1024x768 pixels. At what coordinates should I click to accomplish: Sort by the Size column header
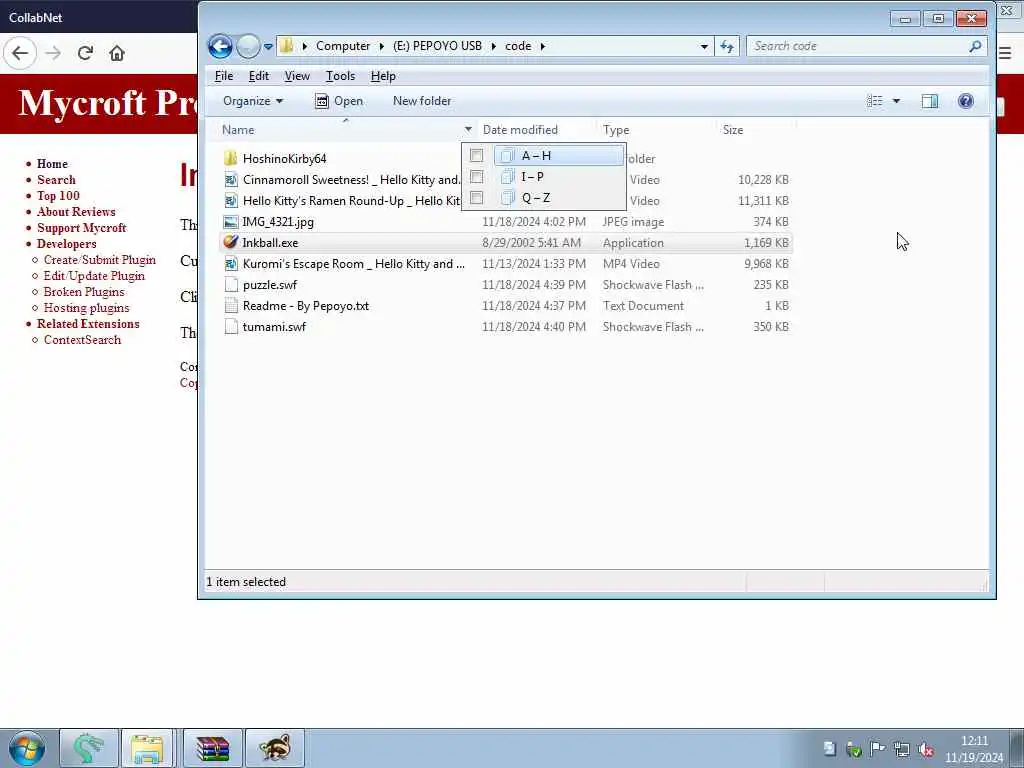click(x=733, y=130)
